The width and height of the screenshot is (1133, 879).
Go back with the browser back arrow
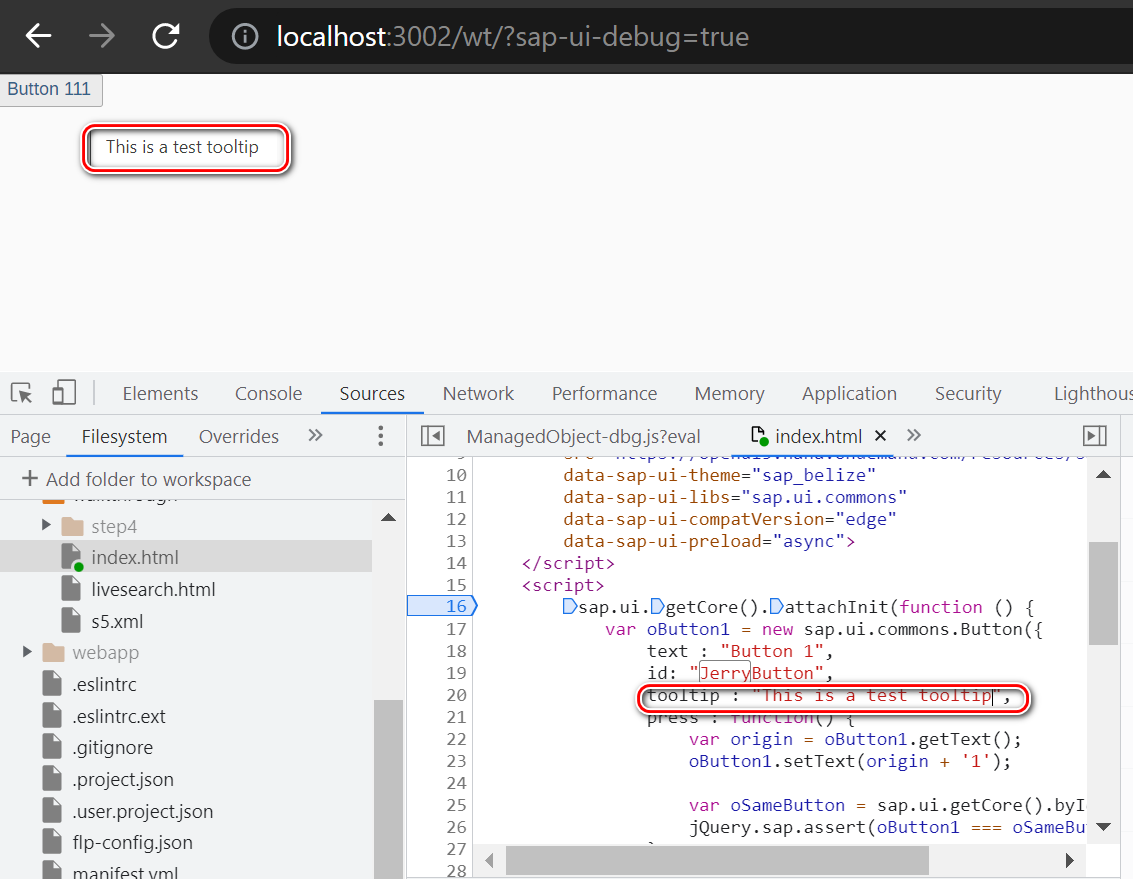coord(38,35)
